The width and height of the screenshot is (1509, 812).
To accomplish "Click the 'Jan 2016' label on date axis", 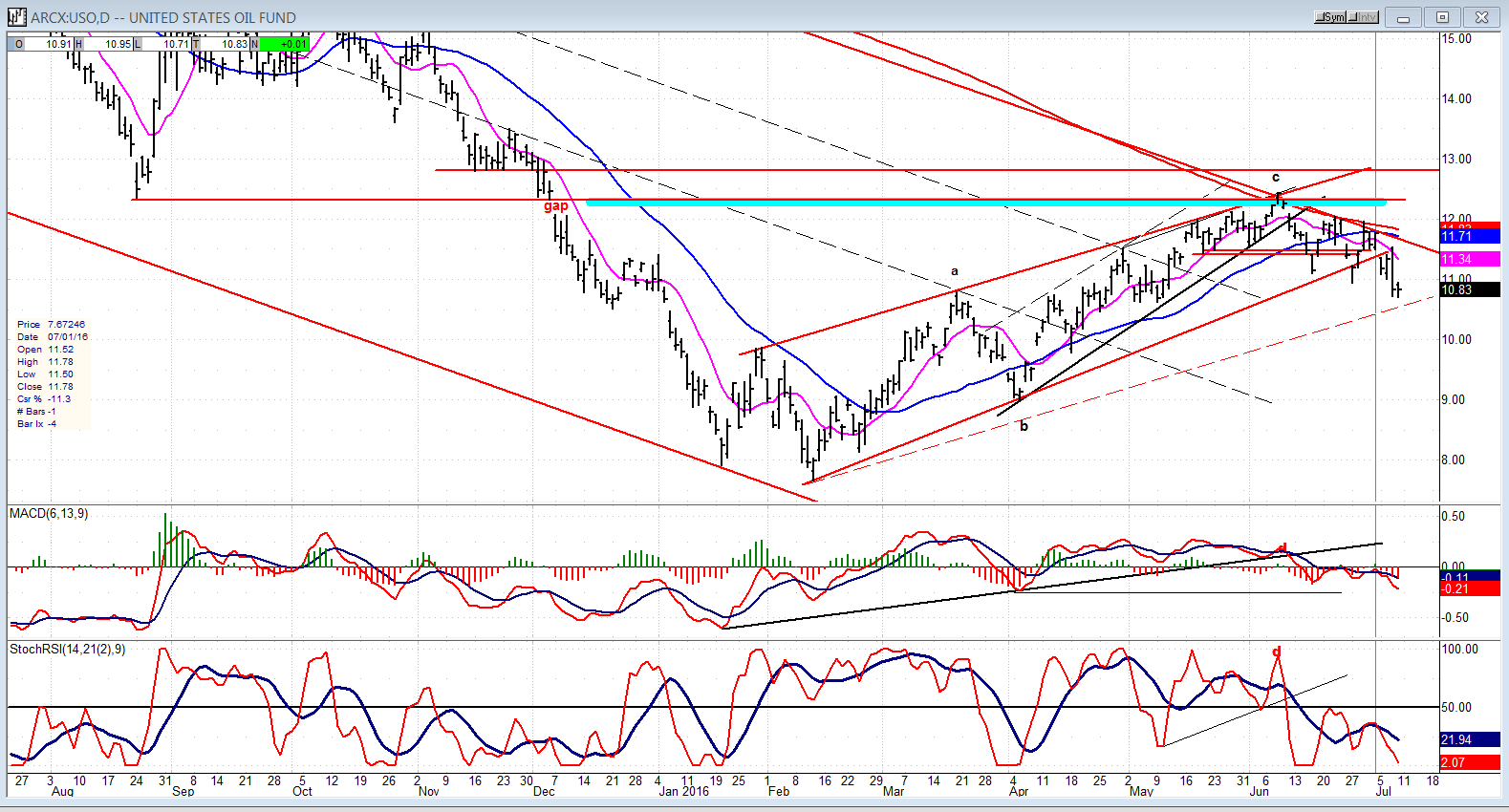I will click(684, 792).
